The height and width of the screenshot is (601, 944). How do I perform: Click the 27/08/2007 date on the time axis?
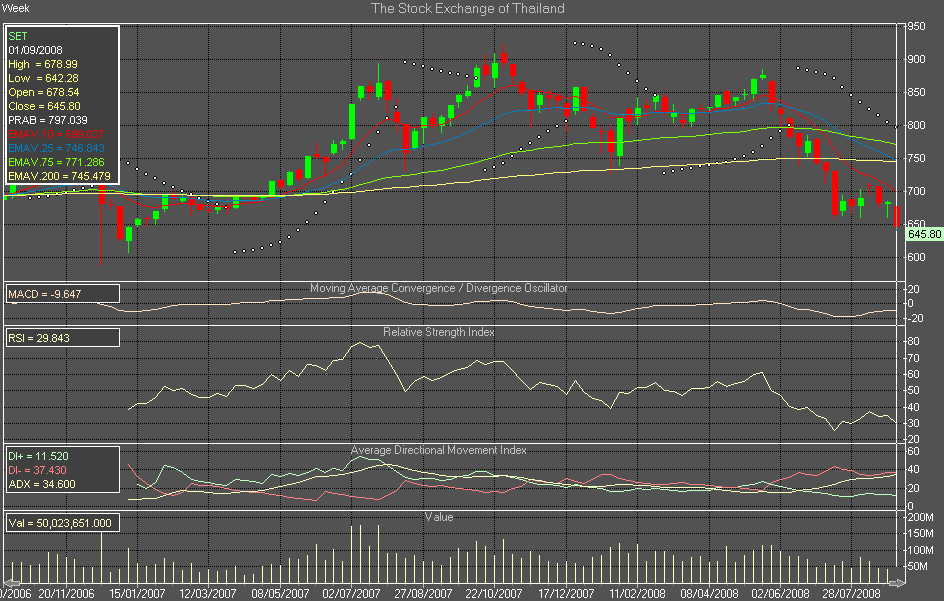click(x=423, y=594)
